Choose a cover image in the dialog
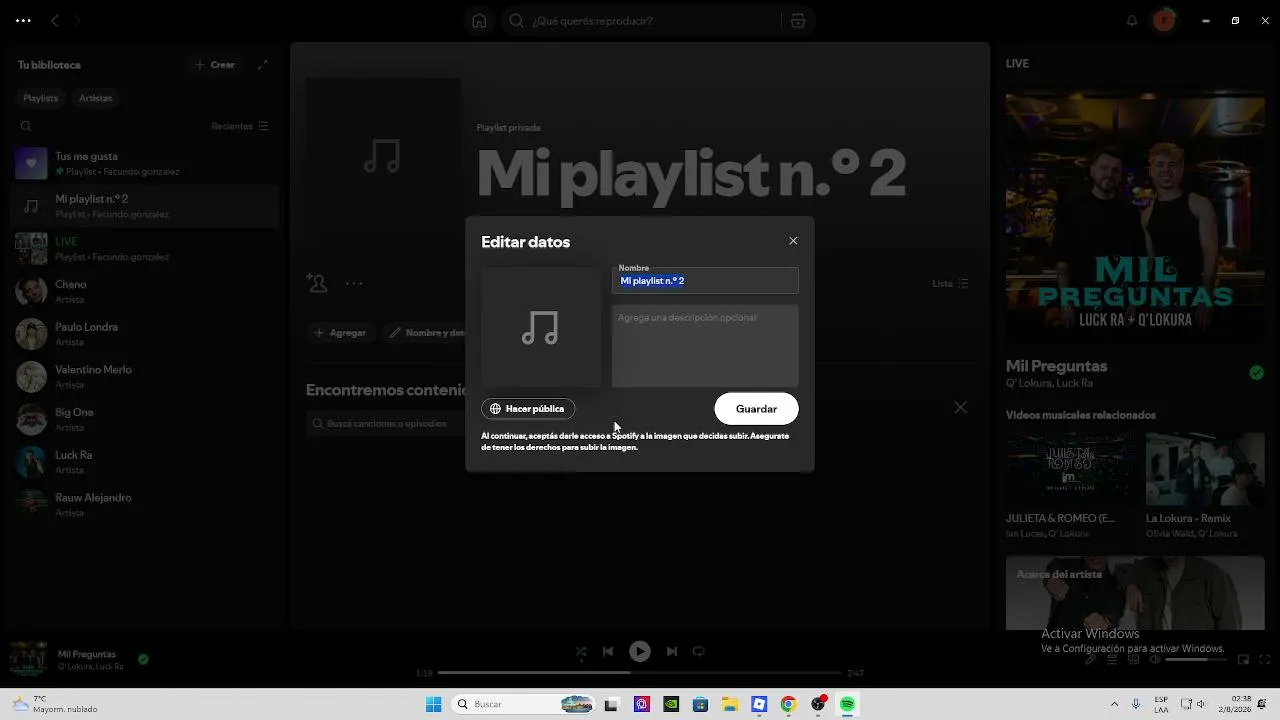The height and width of the screenshot is (720, 1280). pos(541,327)
